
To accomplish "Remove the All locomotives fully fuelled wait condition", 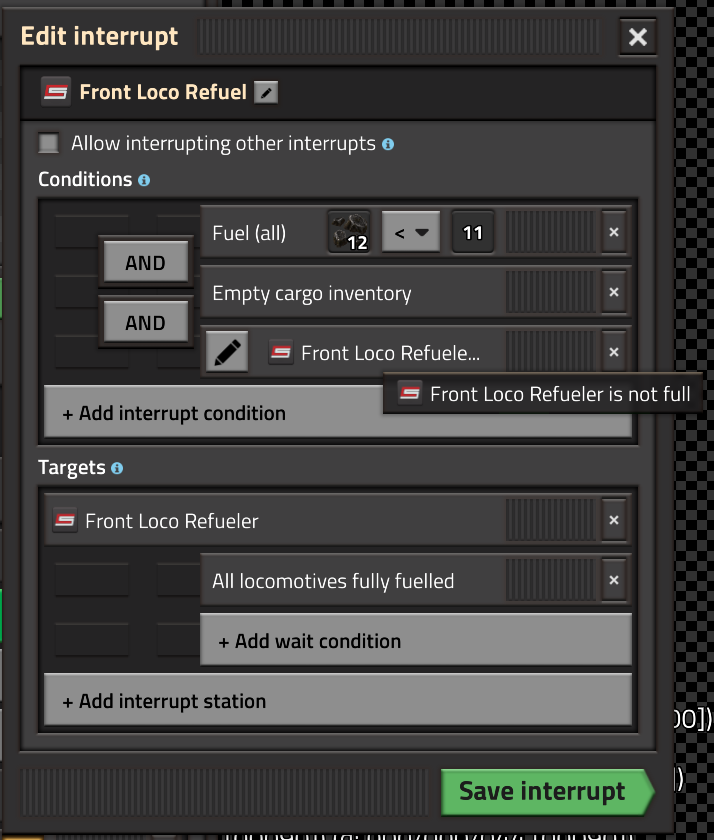I will (x=613, y=580).
